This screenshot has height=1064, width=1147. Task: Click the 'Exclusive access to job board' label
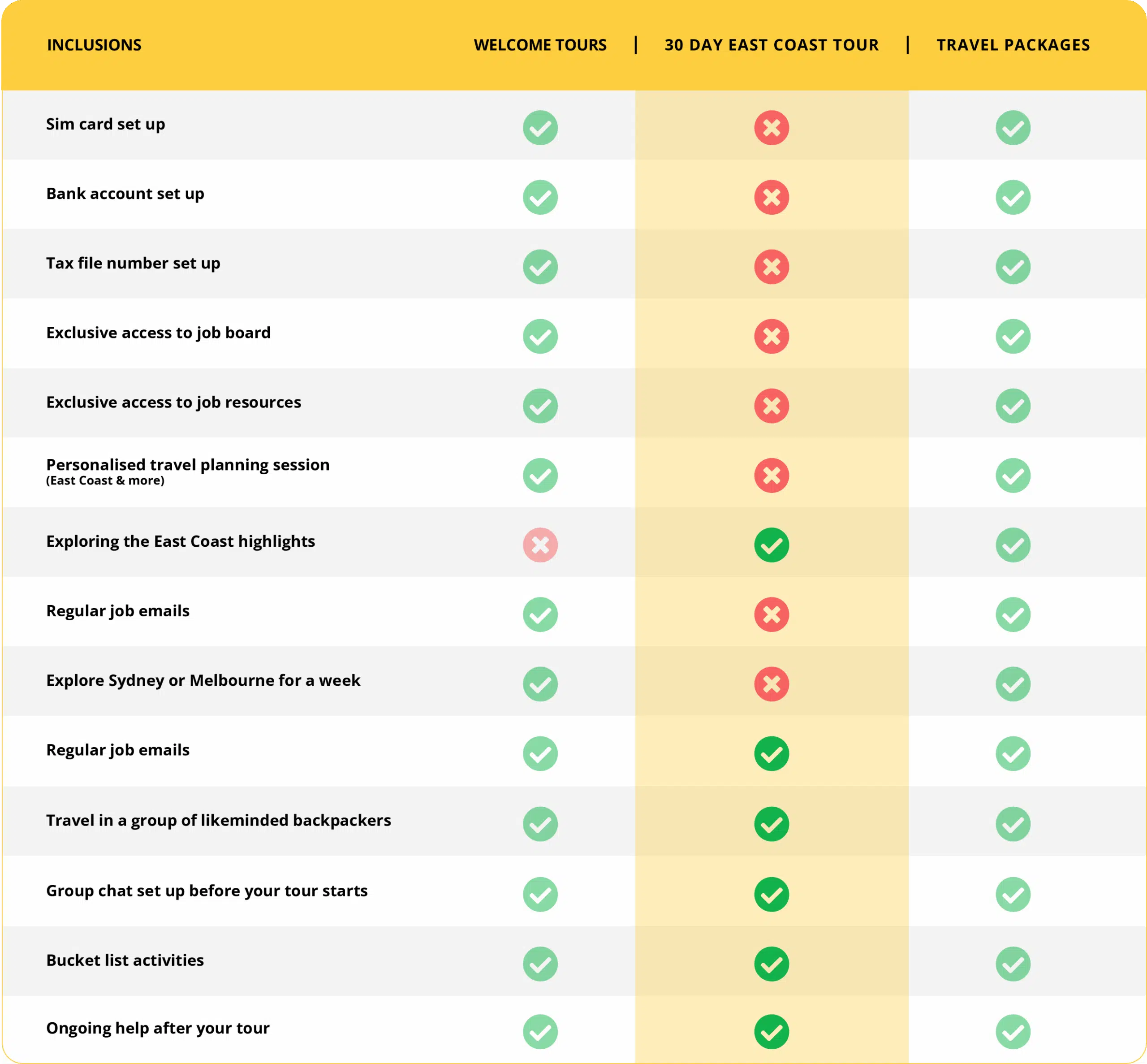click(x=158, y=333)
